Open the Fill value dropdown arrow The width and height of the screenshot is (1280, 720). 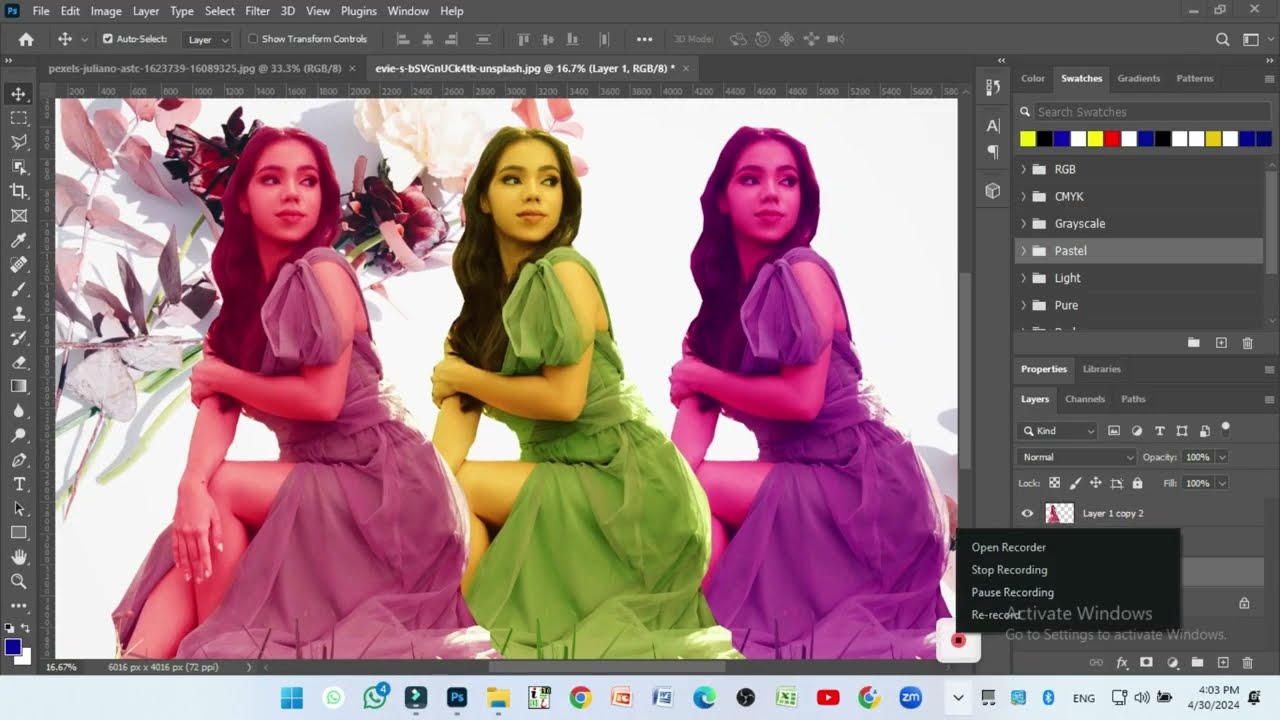tap(1221, 483)
